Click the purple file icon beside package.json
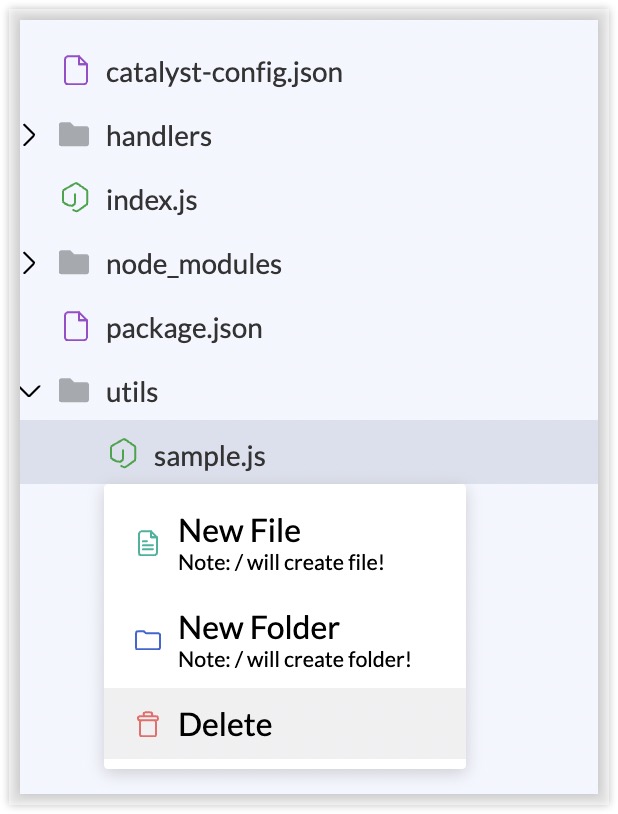 click(x=76, y=327)
